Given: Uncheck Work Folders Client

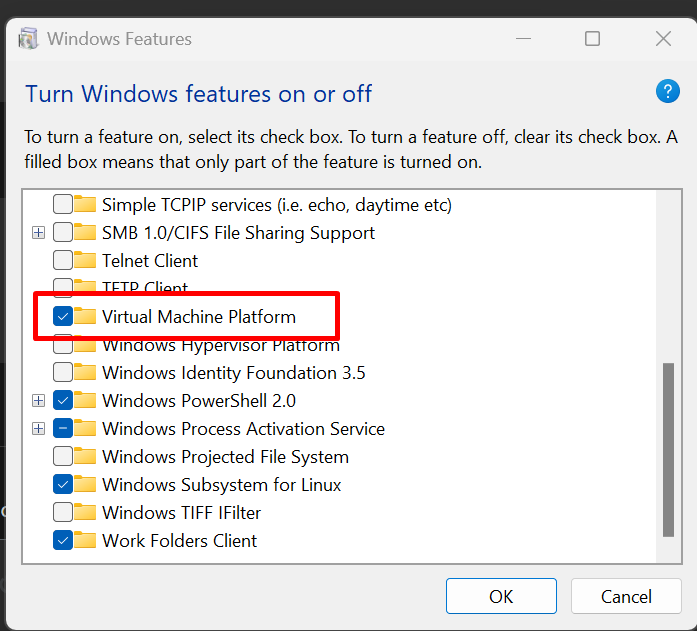Looking at the screenshot, I should [63, 540].
